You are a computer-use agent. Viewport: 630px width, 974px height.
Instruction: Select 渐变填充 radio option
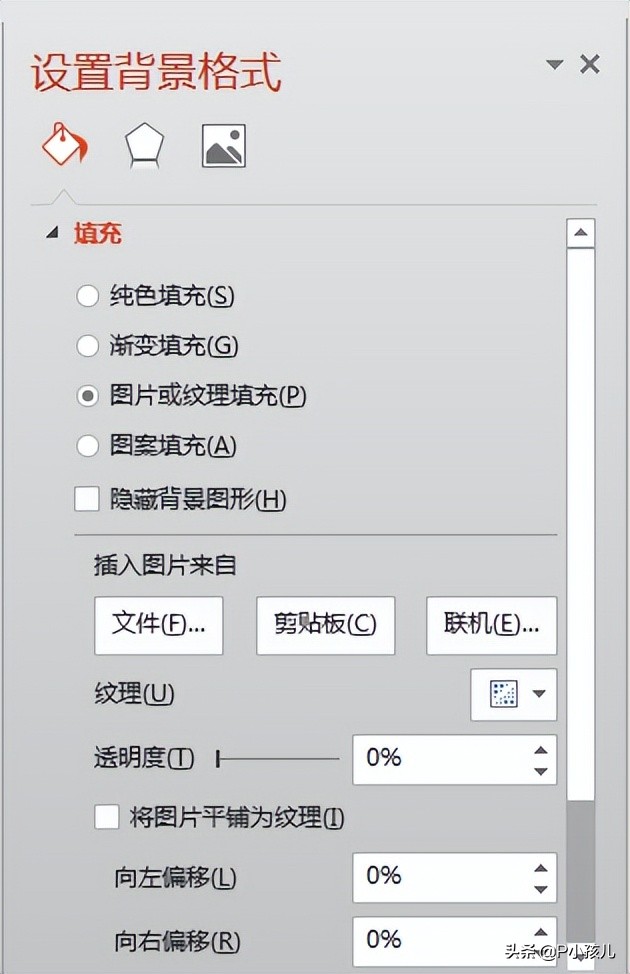88,346
